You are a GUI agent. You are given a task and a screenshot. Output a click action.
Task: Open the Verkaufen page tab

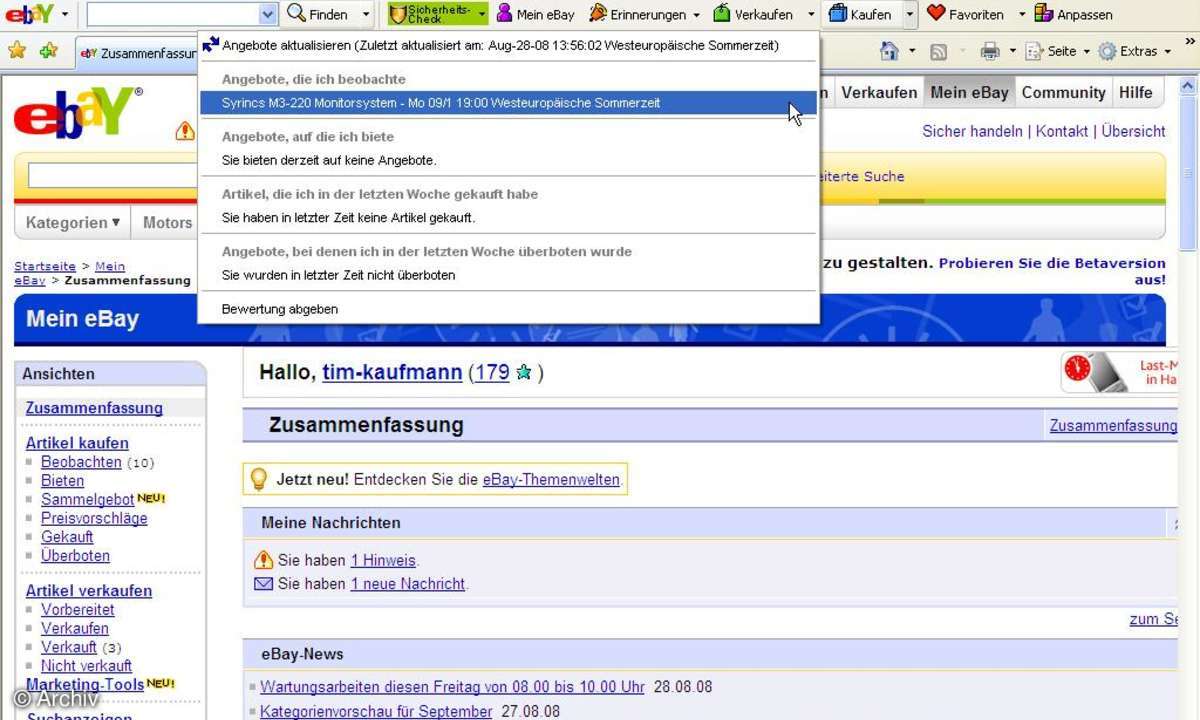pos(878,92)
